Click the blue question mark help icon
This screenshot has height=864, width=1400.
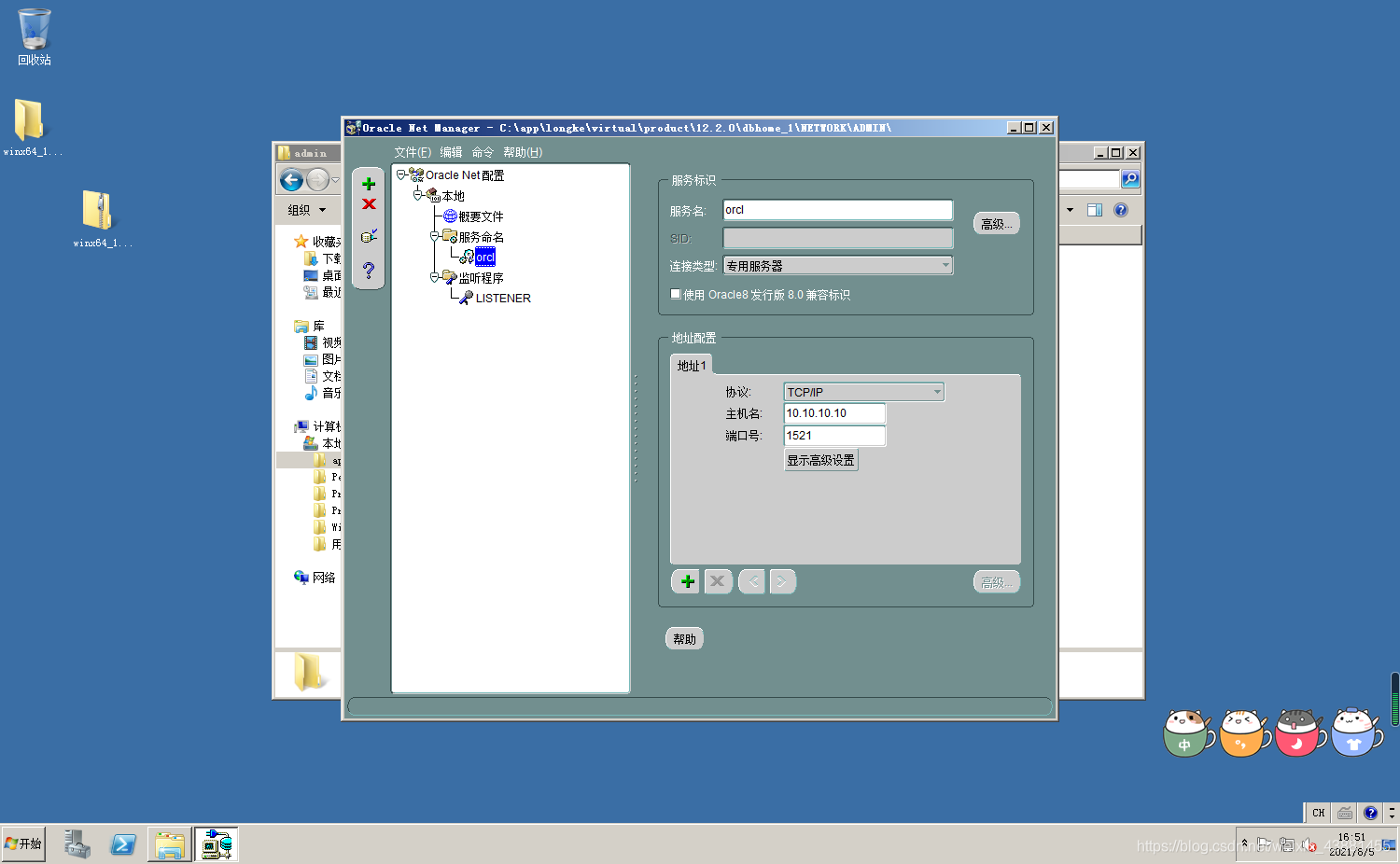[369, 271]
